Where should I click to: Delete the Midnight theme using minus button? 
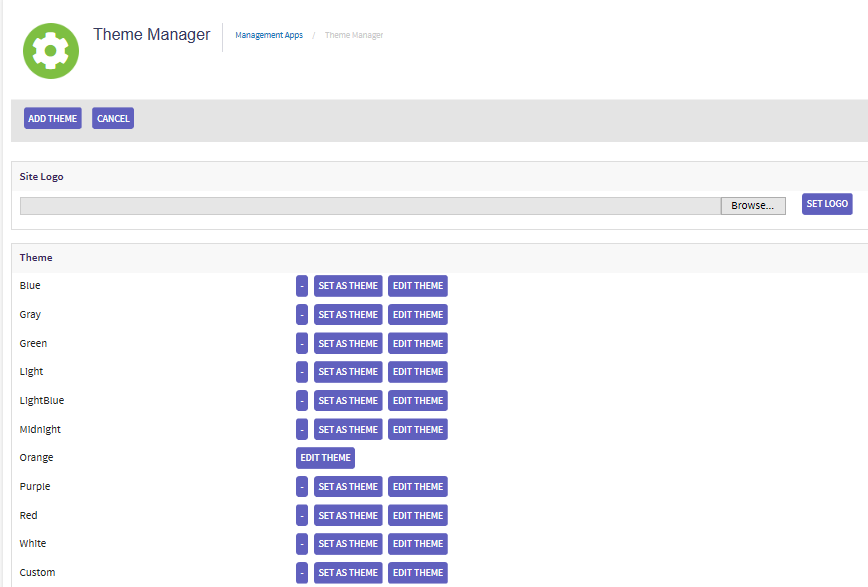(302, 430)
